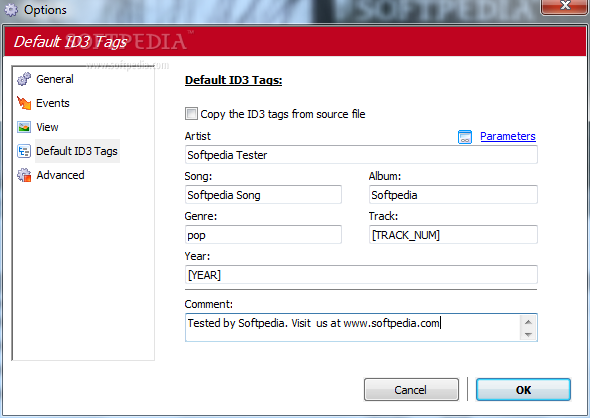Click the Year field with [YEAR]
This screenshot has height=418, width=590.
coord(361,275)
